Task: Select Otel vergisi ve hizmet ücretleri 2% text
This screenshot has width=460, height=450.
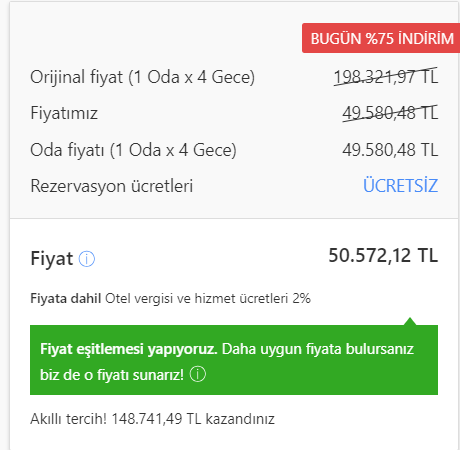Action: 208,298
